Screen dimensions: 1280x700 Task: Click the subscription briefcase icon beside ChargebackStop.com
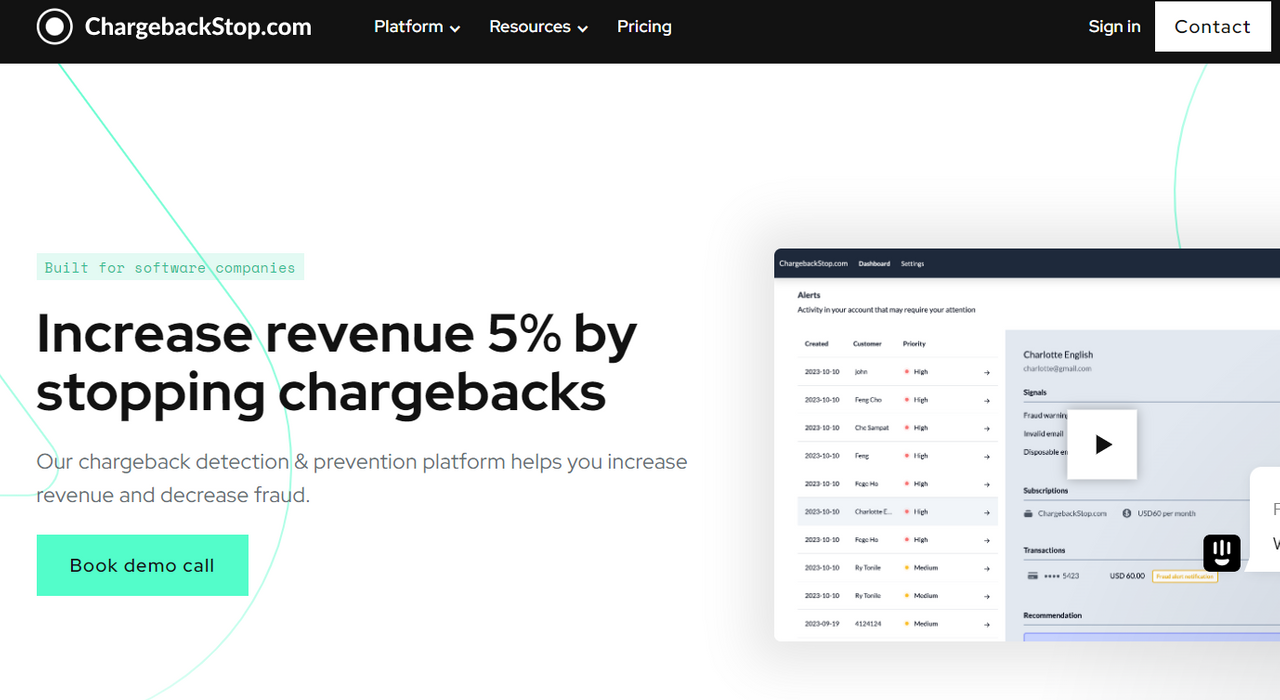point(1029,513)
